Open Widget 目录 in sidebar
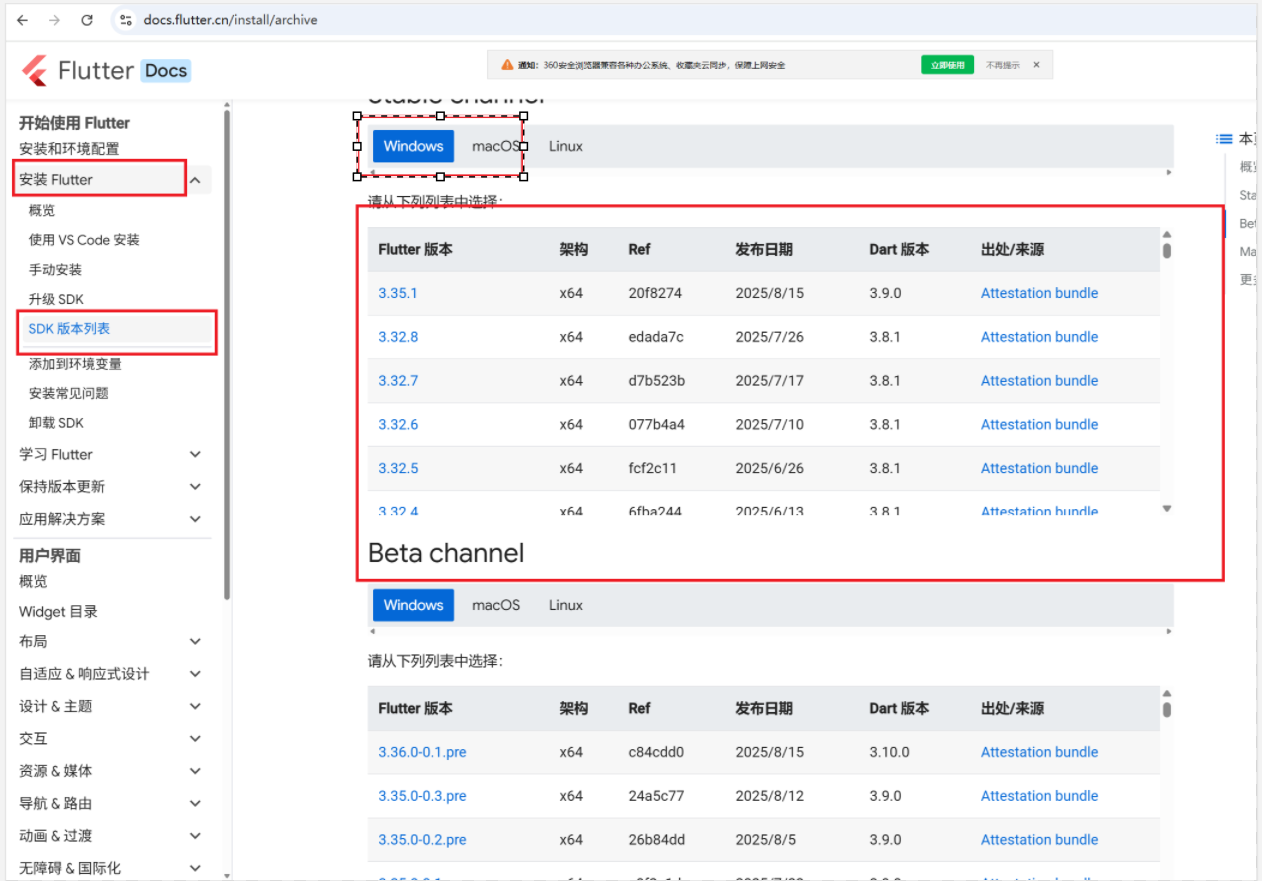 click(x=58, y=611)
